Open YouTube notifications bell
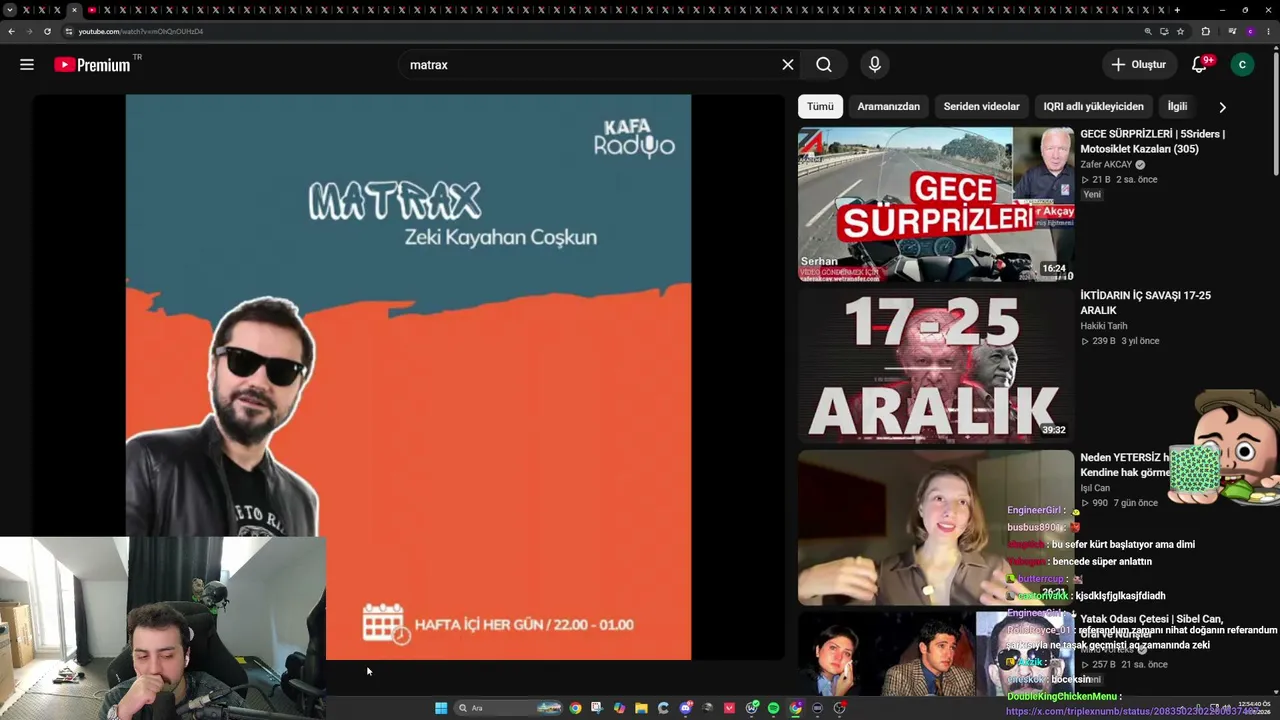 click(x=1199, y=65)
